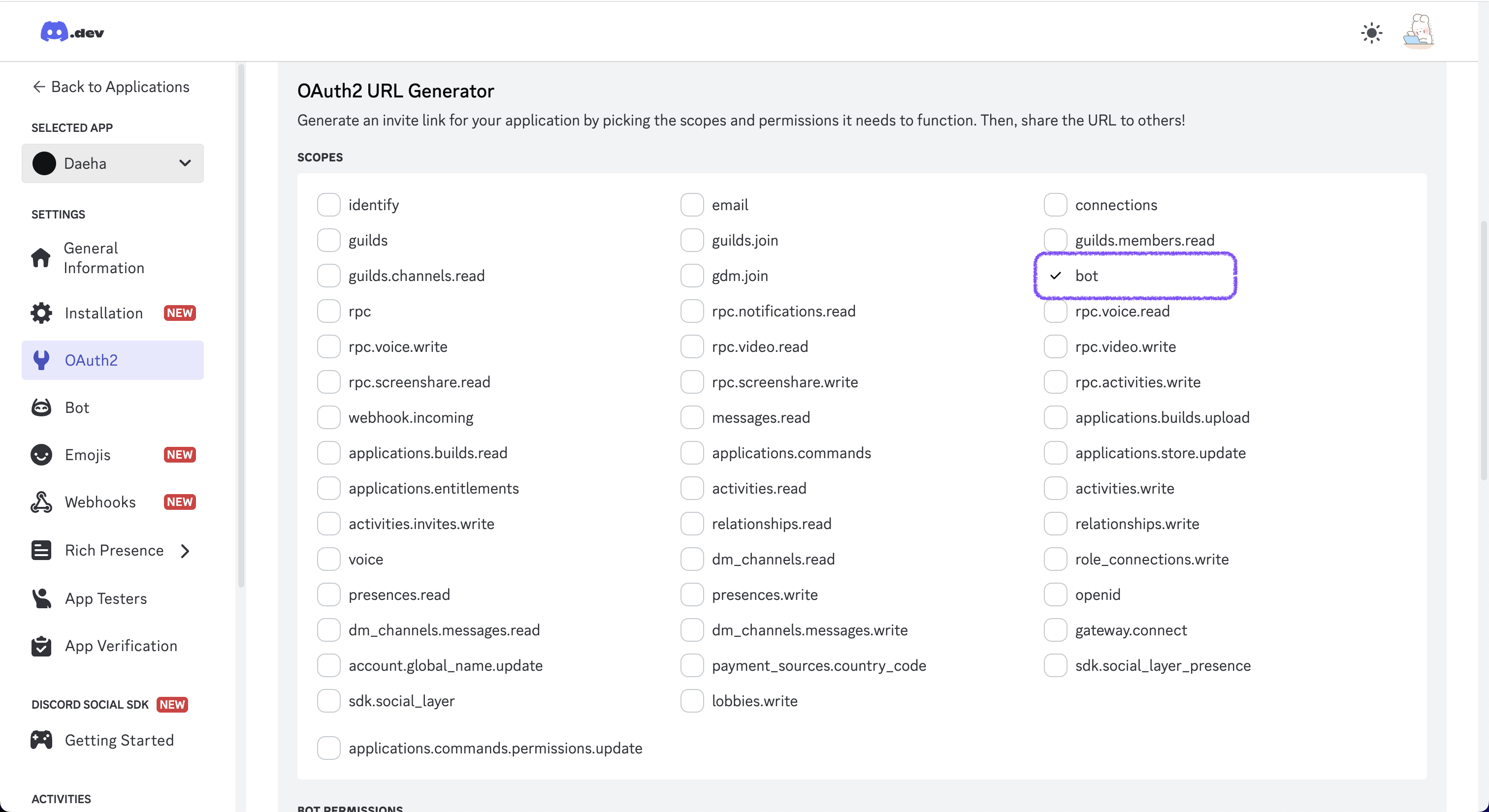Check the presences.read scope
Screen dimensions: 1489x812
point(328,595)
